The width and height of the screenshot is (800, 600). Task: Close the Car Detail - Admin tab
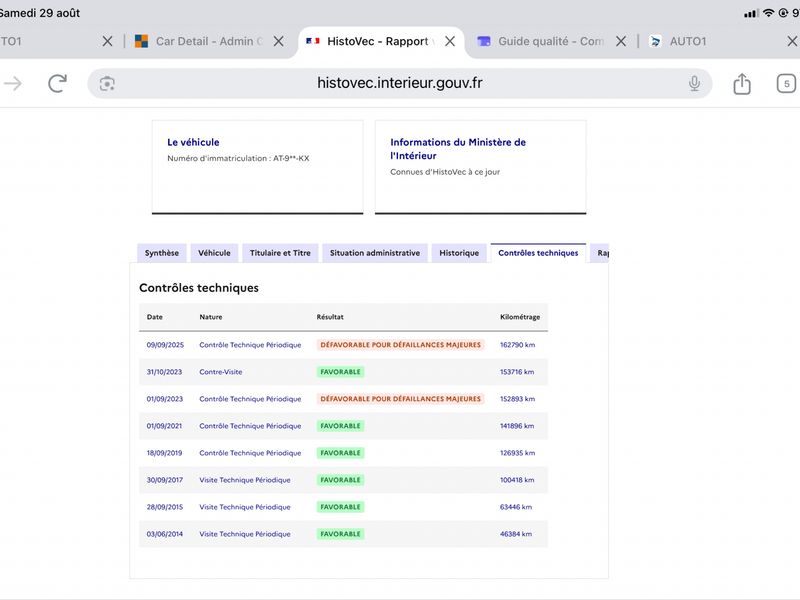click(278, 41)
